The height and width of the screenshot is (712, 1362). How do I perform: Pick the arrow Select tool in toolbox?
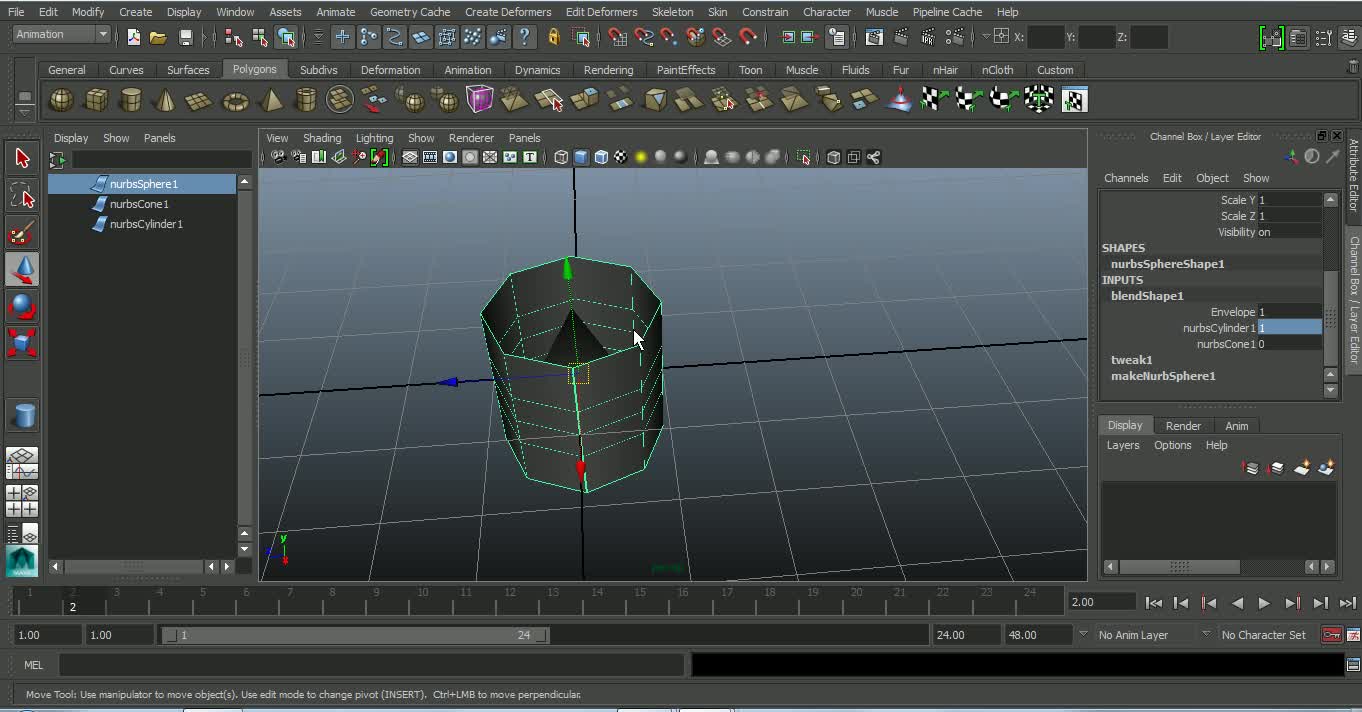[x=22, y=158]
